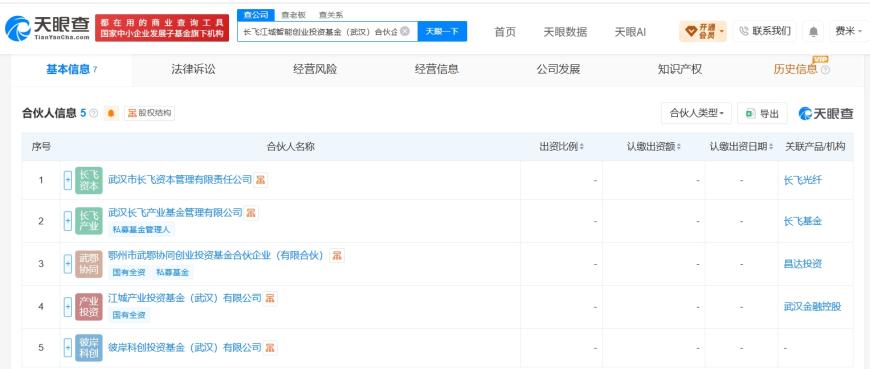The image size is (870, 369).
Task: Open the 费米 user account dropdown
Action: click(x=849, y=32)
